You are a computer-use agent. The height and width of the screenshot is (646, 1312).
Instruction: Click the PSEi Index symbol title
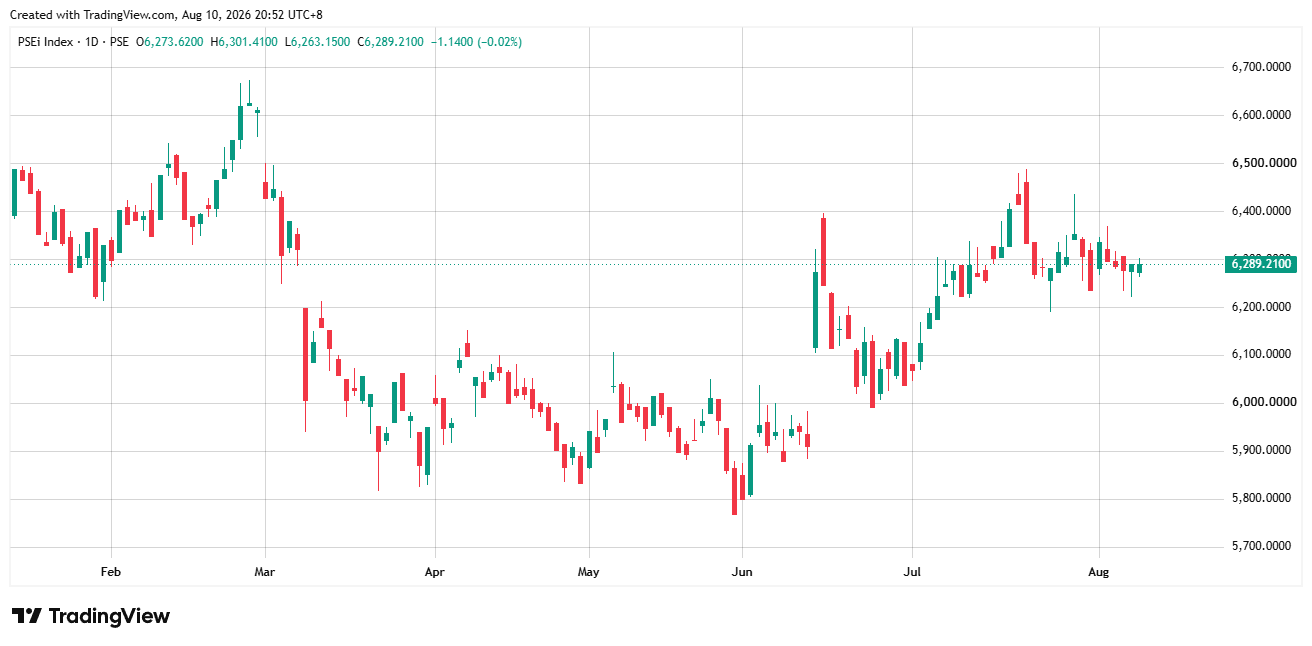(46, 42)
